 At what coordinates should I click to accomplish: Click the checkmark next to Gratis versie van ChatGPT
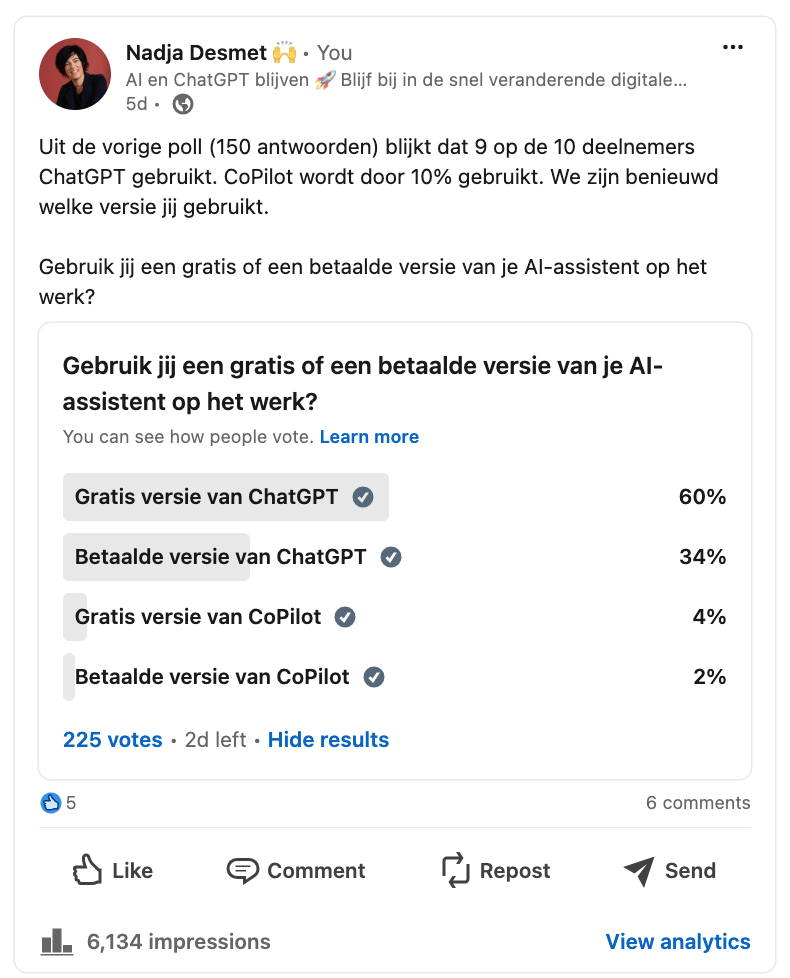(x=363, y=497)
